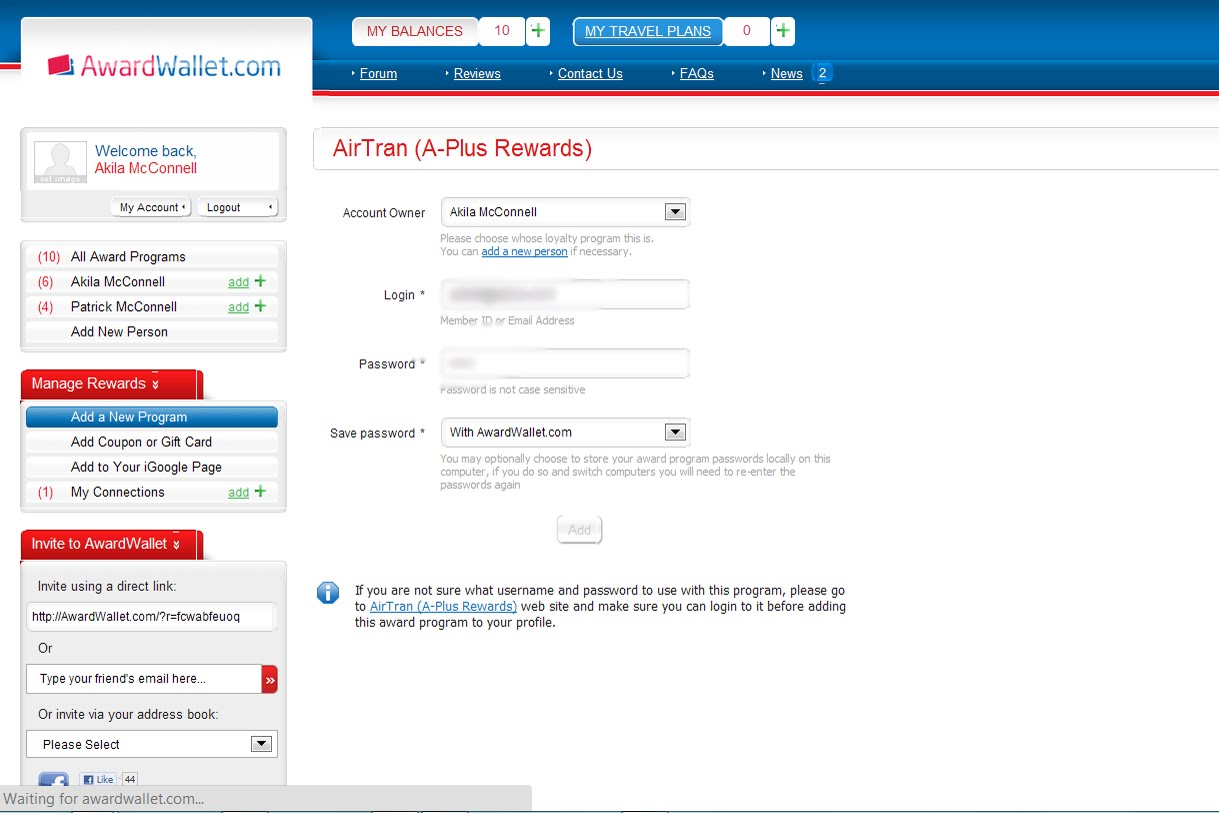1219x813 pixels.
Task: Open the Reviews page
Action: pyautogui.click(x=477, y=73)
